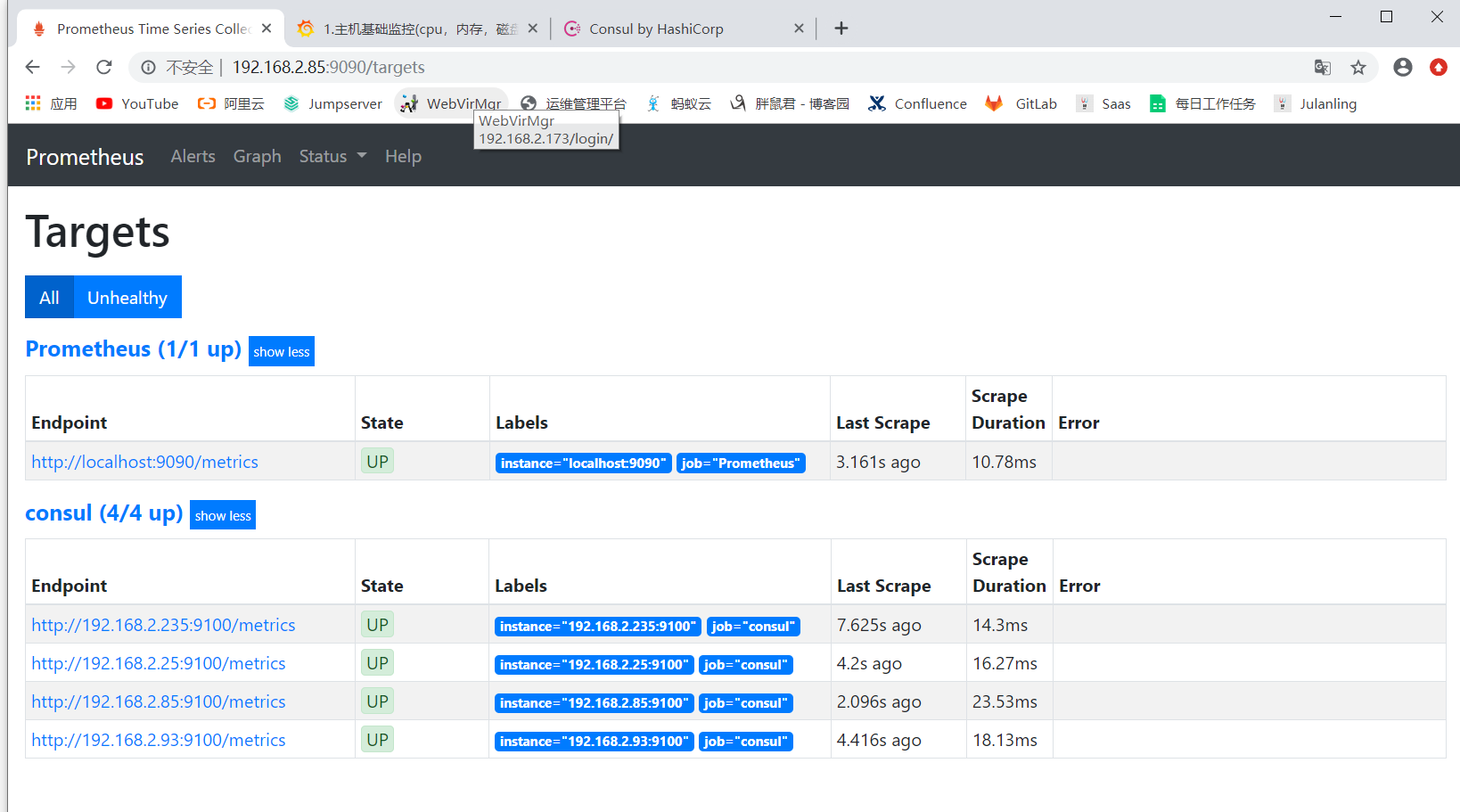Switch to Consul by HashiCorp tab
This screenshot has height=812, width=1460.
click(656, 29)
